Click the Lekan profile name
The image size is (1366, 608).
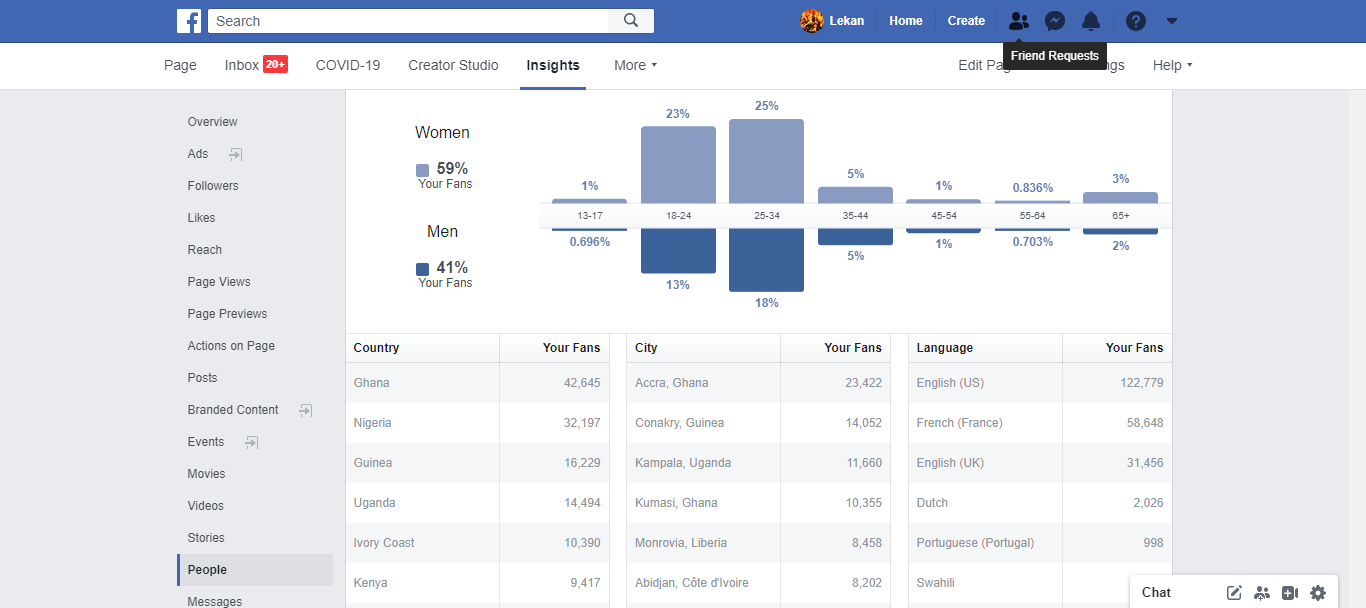click(x=847, y=21)
